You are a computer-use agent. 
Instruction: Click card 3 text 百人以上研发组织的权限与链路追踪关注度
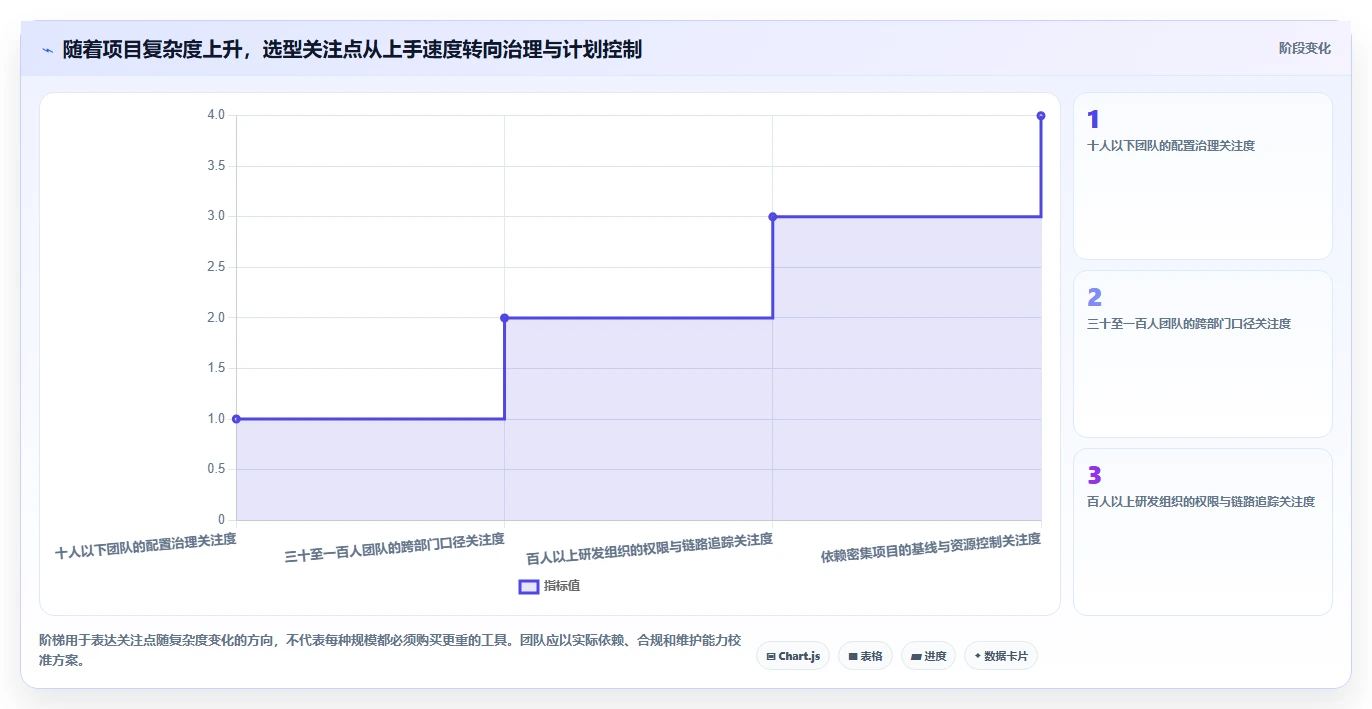point(1201,501)
